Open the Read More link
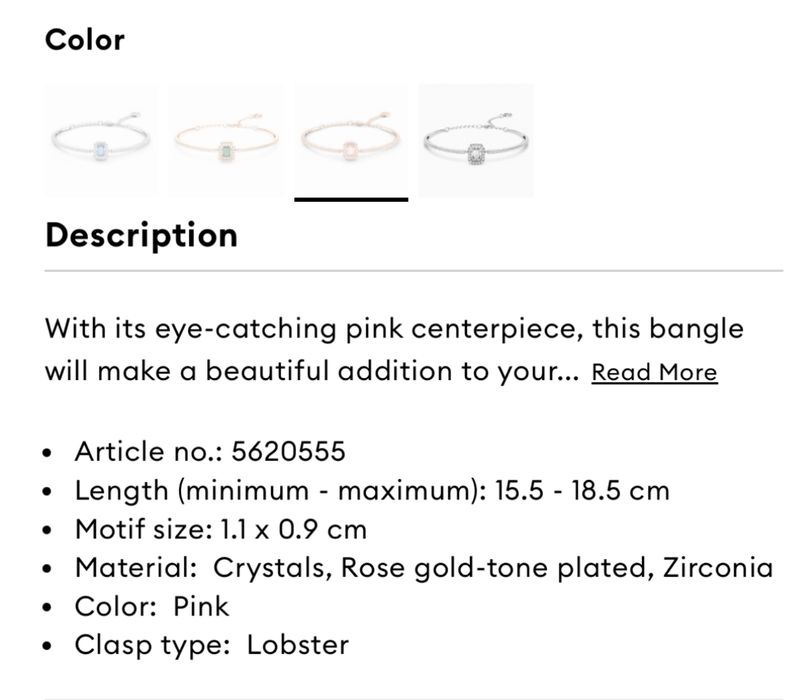 pyautogui.click(x=654, y=372)
